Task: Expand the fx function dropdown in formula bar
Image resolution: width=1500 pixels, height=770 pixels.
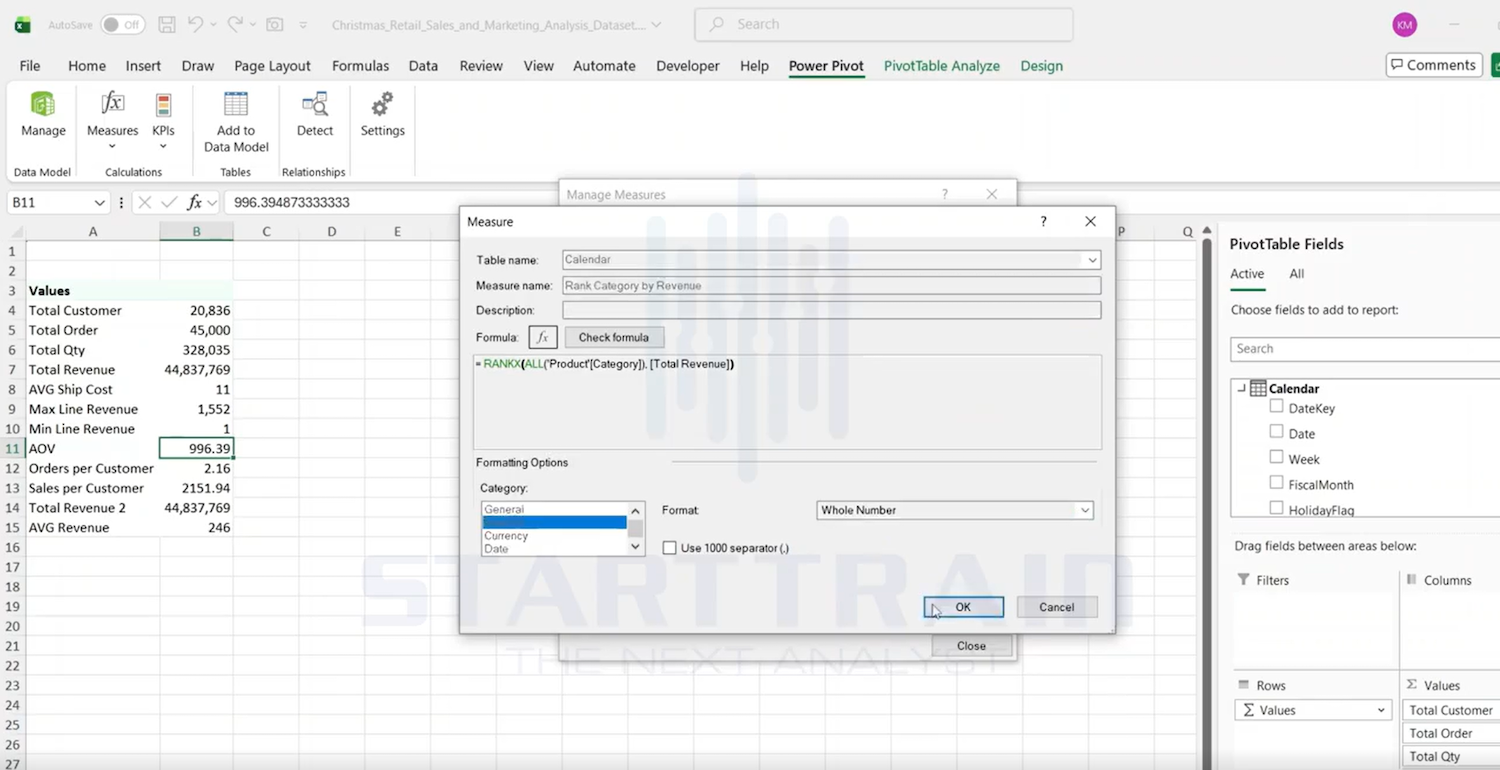Action: click(x=212, y=202)
